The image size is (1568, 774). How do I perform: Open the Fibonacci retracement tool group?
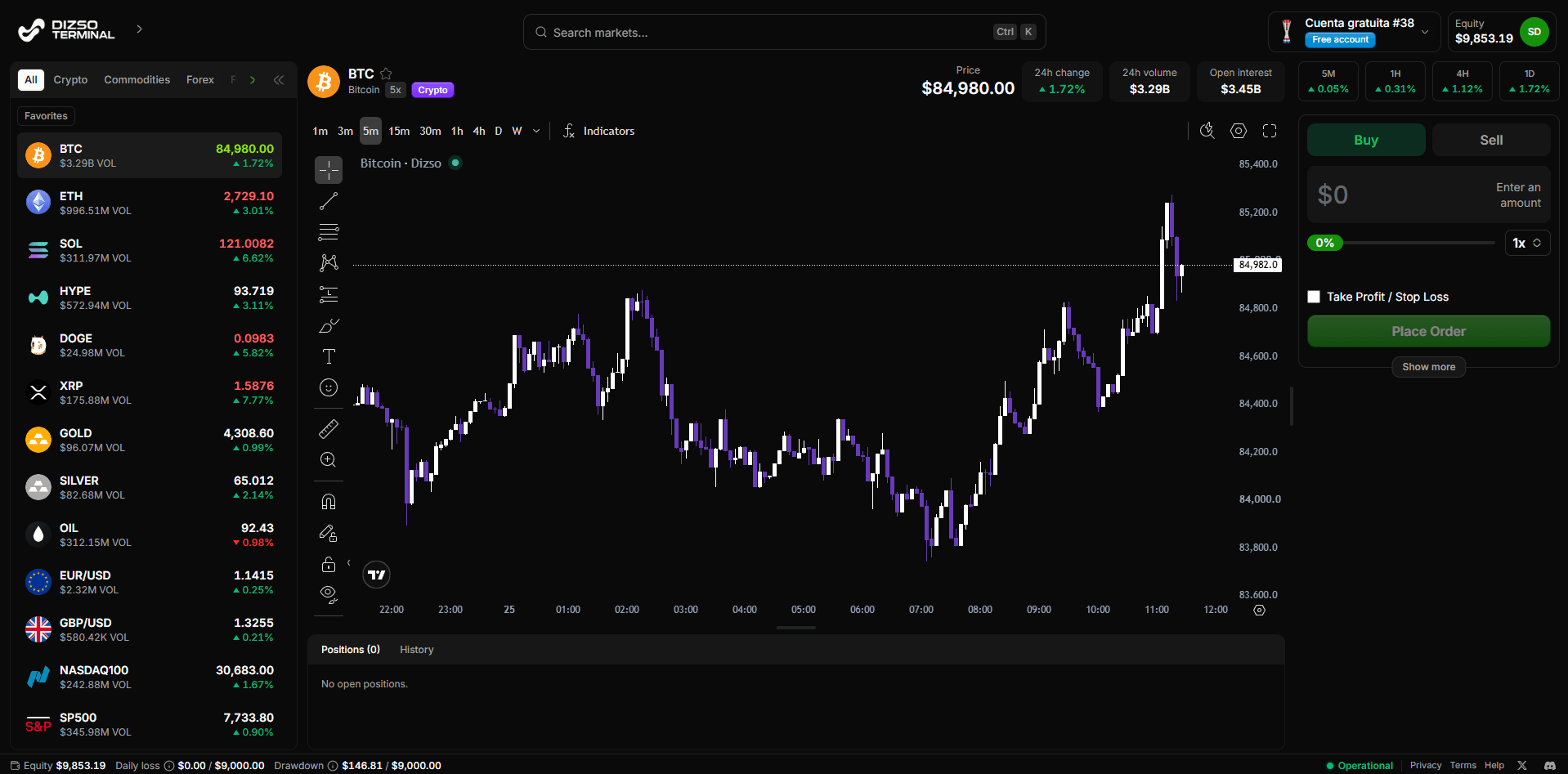tap(329, 232)
